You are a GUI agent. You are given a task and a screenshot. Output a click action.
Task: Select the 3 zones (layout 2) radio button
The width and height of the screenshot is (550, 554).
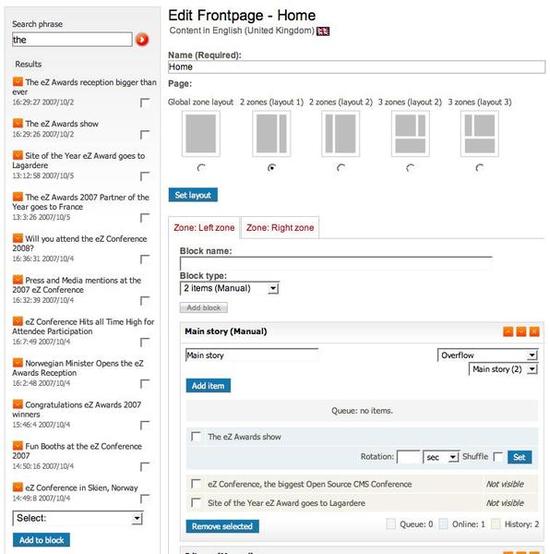(x=410, y=168)
